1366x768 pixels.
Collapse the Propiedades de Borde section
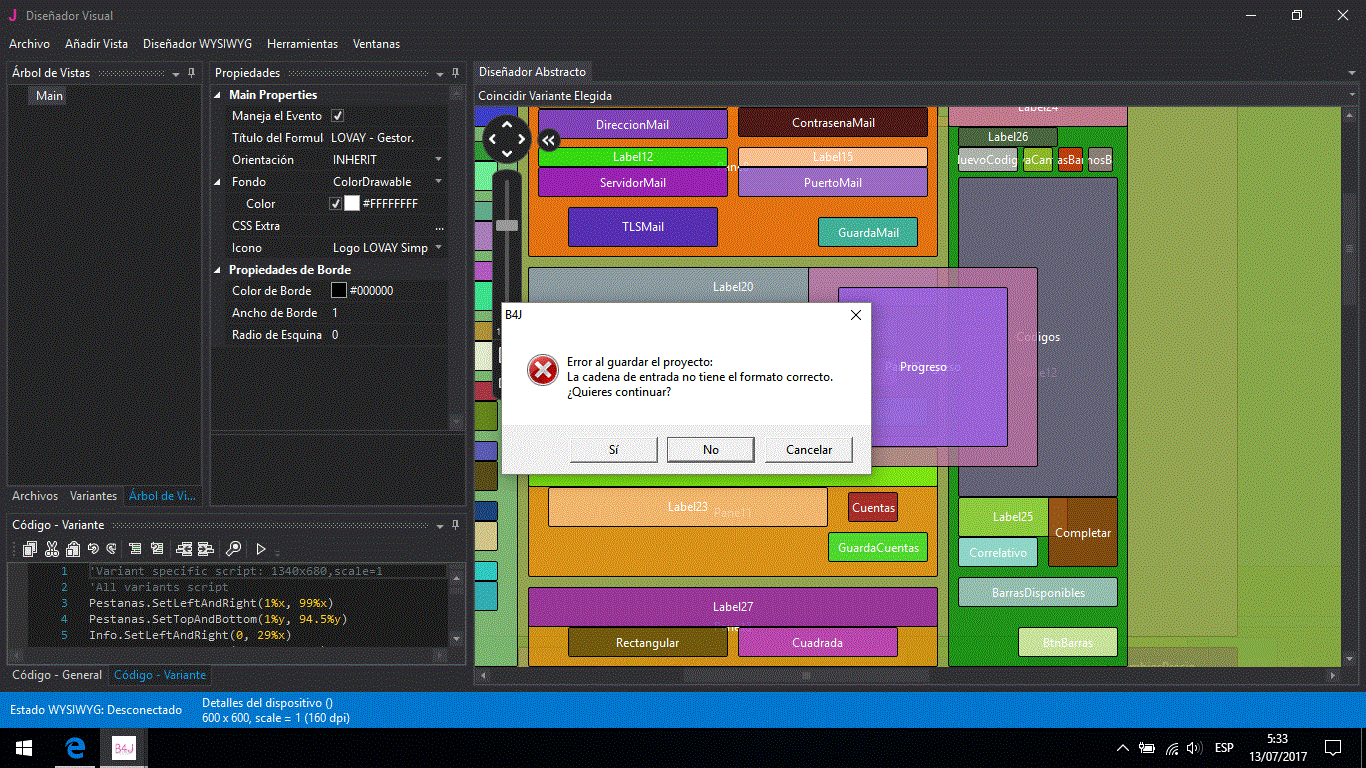pyautogui.click(x=219, y=270)
